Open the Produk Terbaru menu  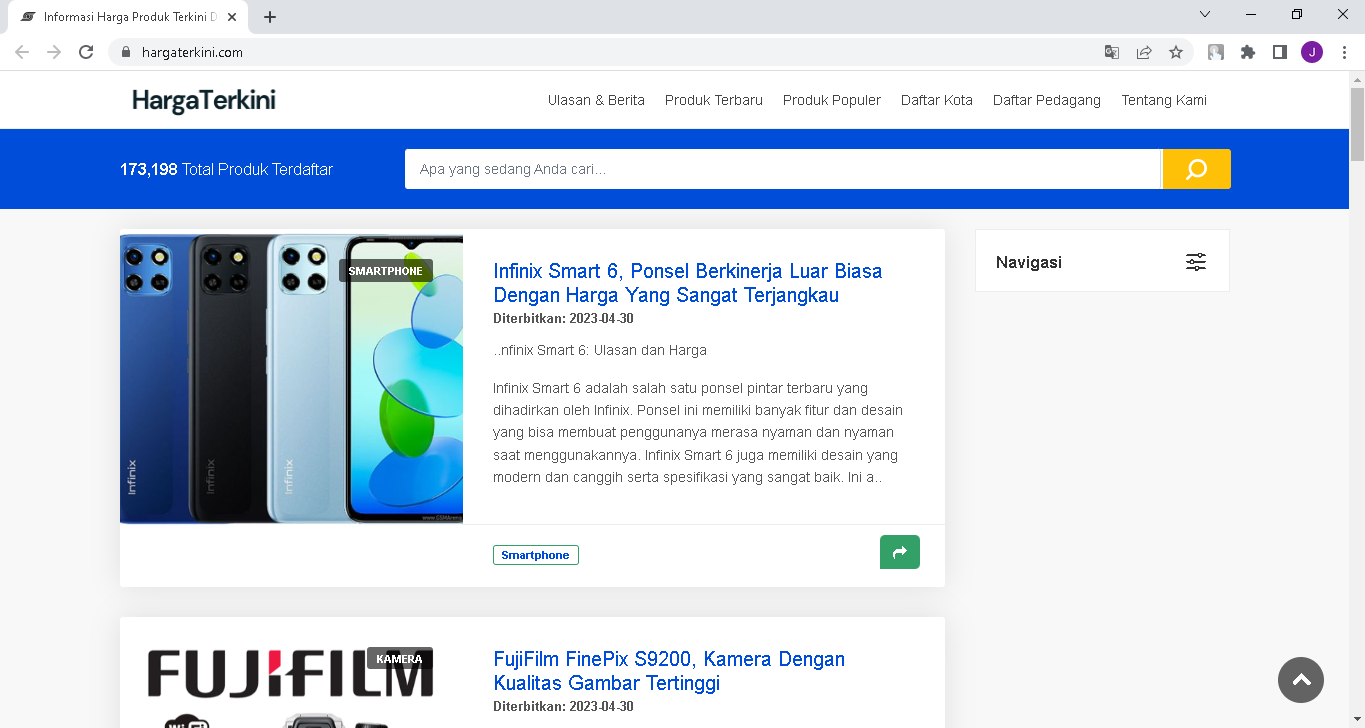[714, 100]
